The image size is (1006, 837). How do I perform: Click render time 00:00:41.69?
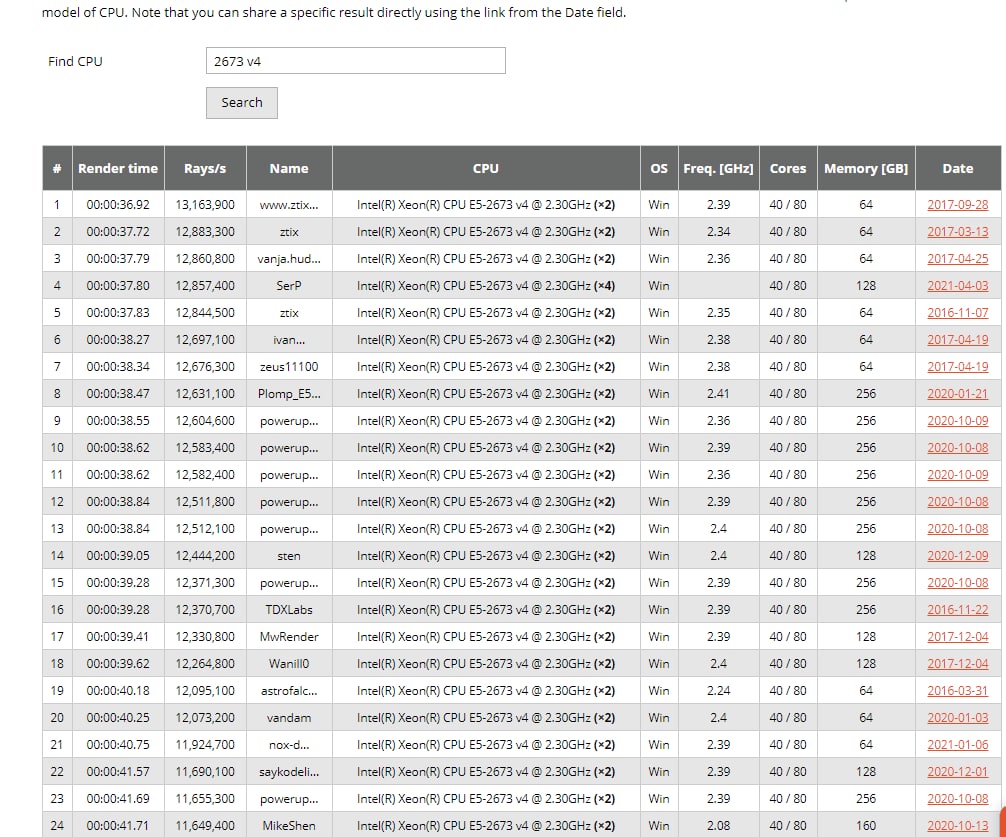click(x=118, y=799)
